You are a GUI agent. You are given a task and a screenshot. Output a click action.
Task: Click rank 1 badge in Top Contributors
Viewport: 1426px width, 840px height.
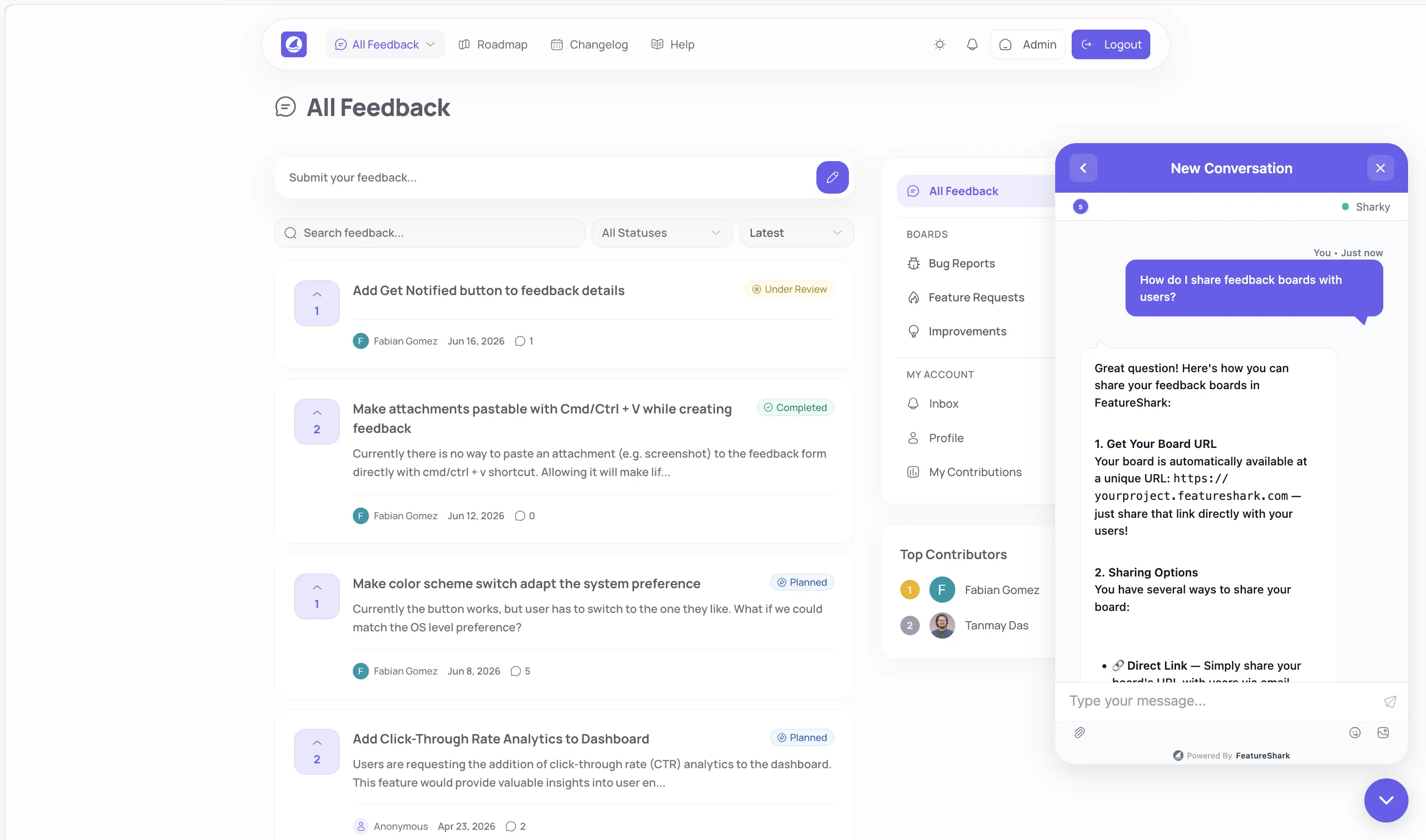pyautogui.click(x=910, y=590)
